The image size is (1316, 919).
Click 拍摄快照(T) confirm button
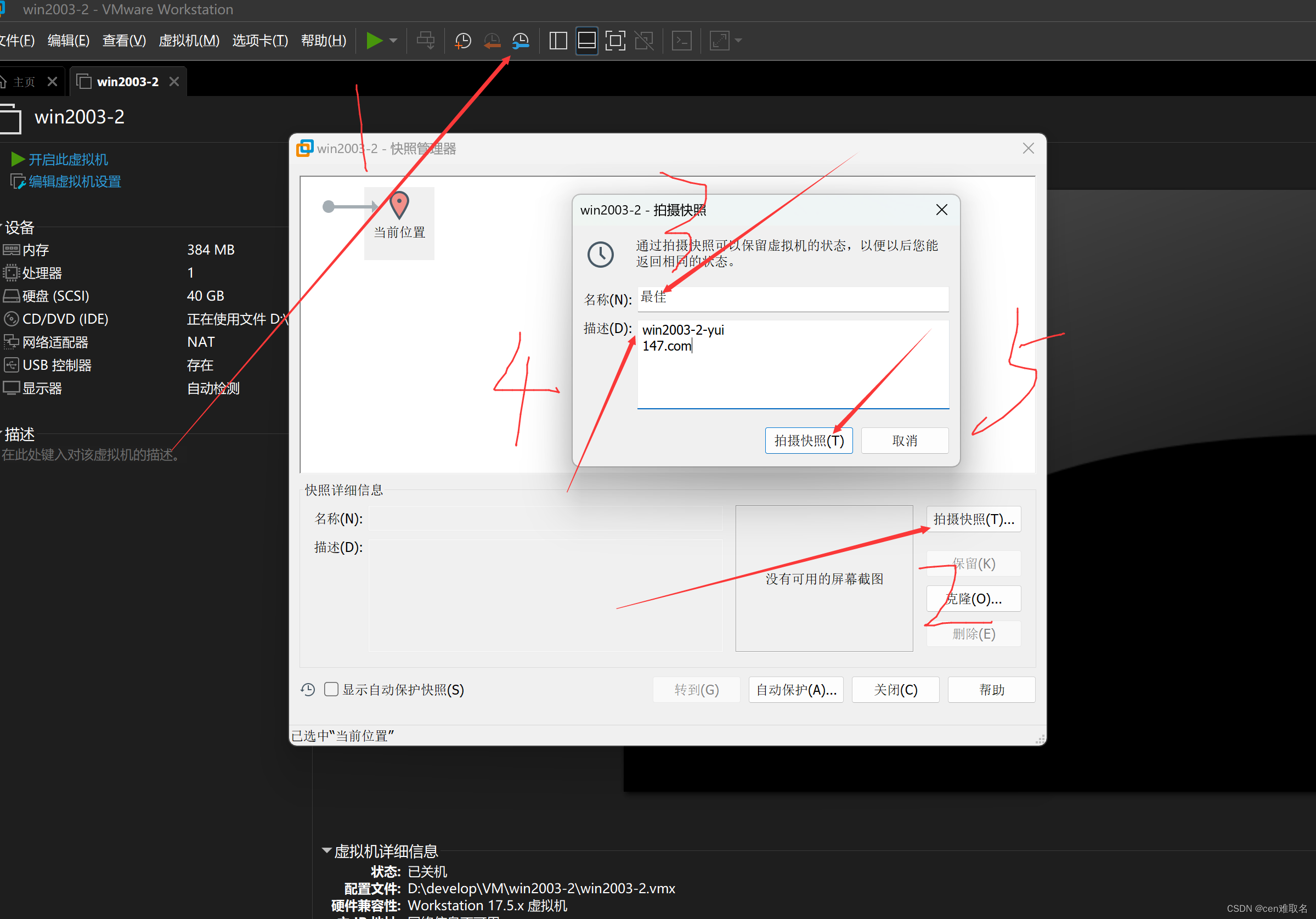(809, 440)
